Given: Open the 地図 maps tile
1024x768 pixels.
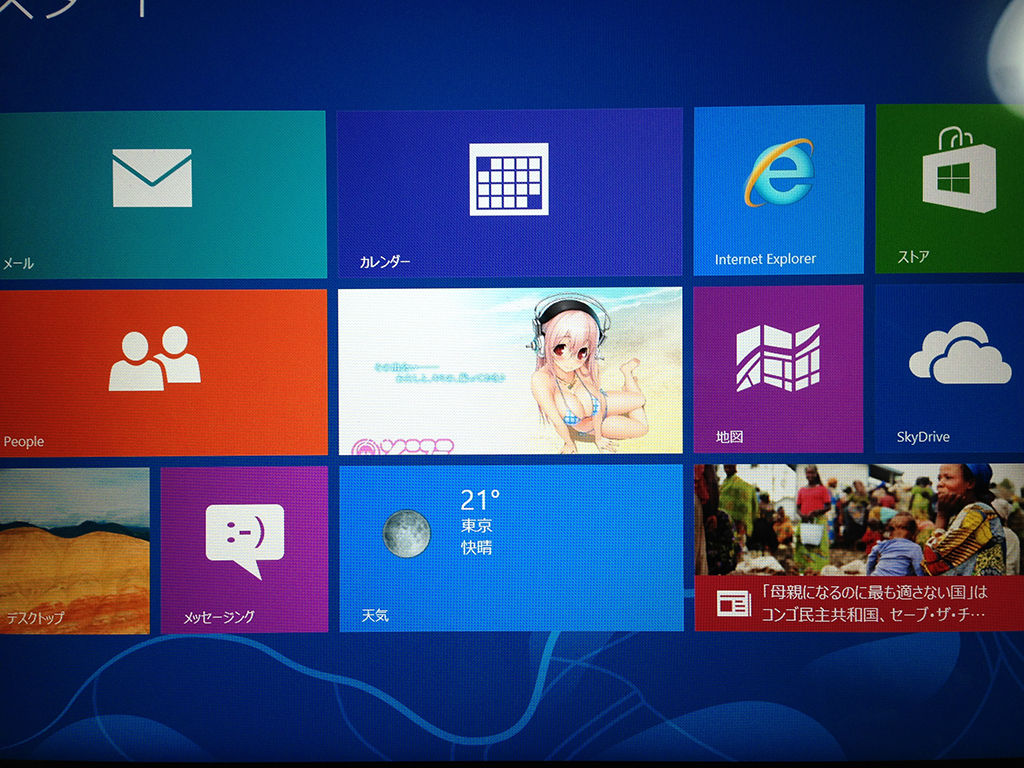Looking at the screenshot, I should pyautogui.click(x=778, y=369).
